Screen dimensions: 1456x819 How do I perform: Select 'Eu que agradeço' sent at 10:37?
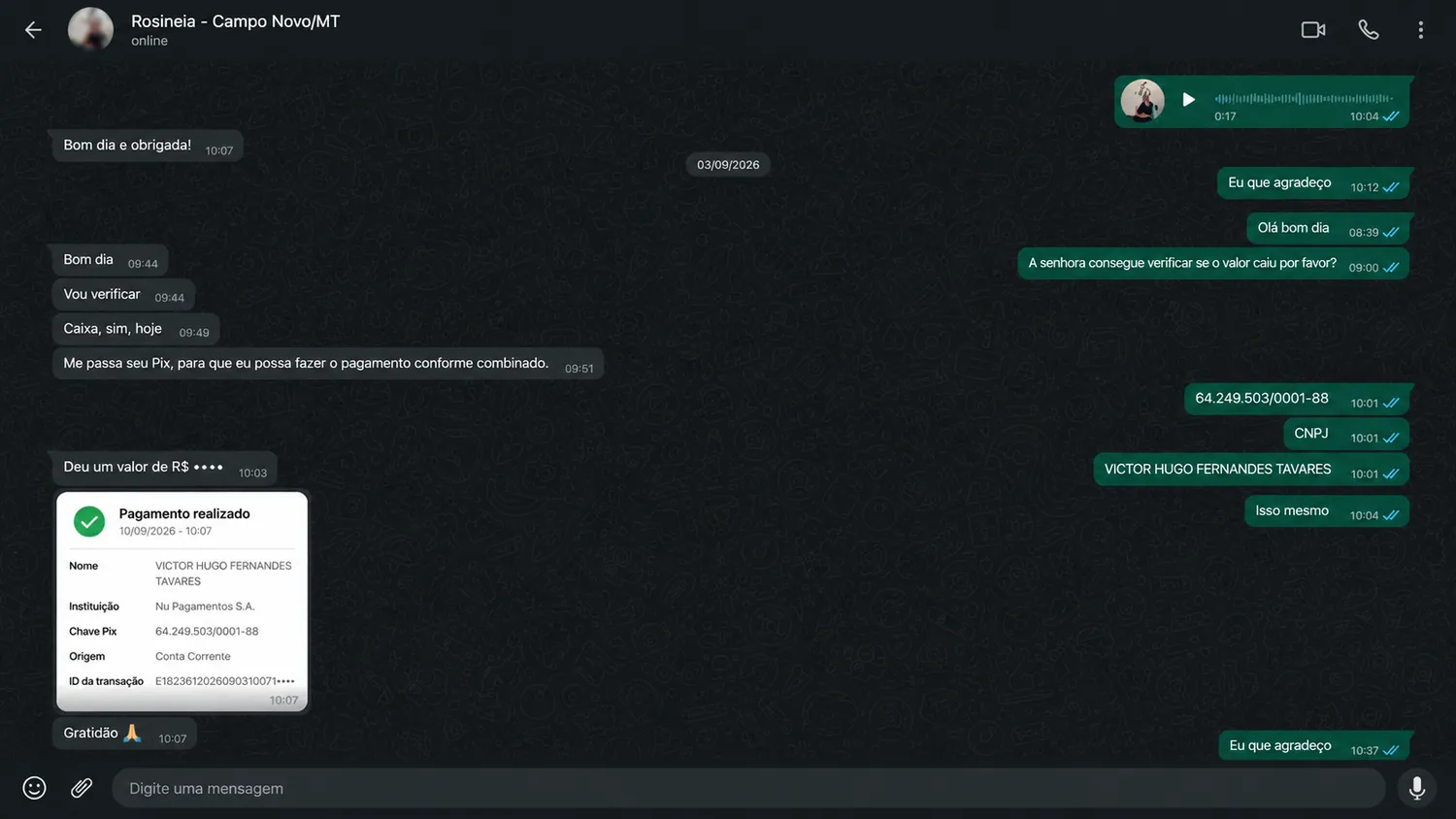[x=1314, y=746]
